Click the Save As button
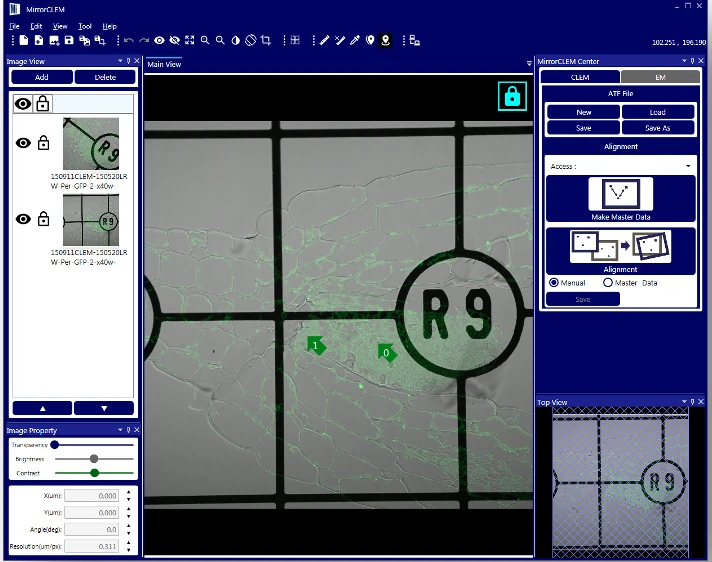This screenshot has height=562, width=712. click(658, 128)
